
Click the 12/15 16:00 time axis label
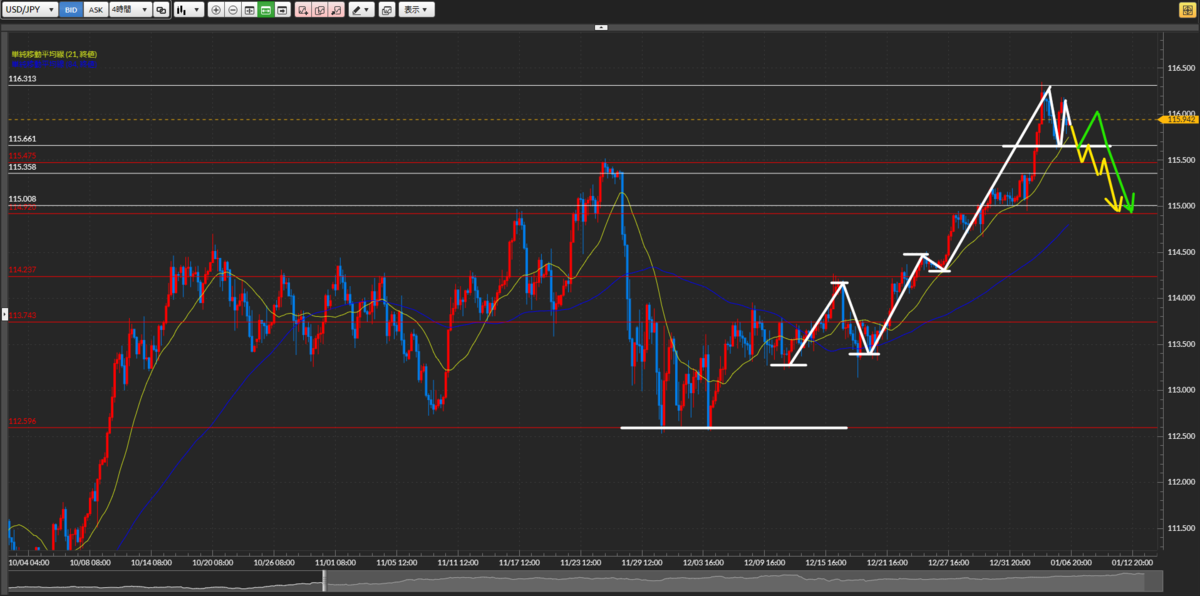click(826, 562)
